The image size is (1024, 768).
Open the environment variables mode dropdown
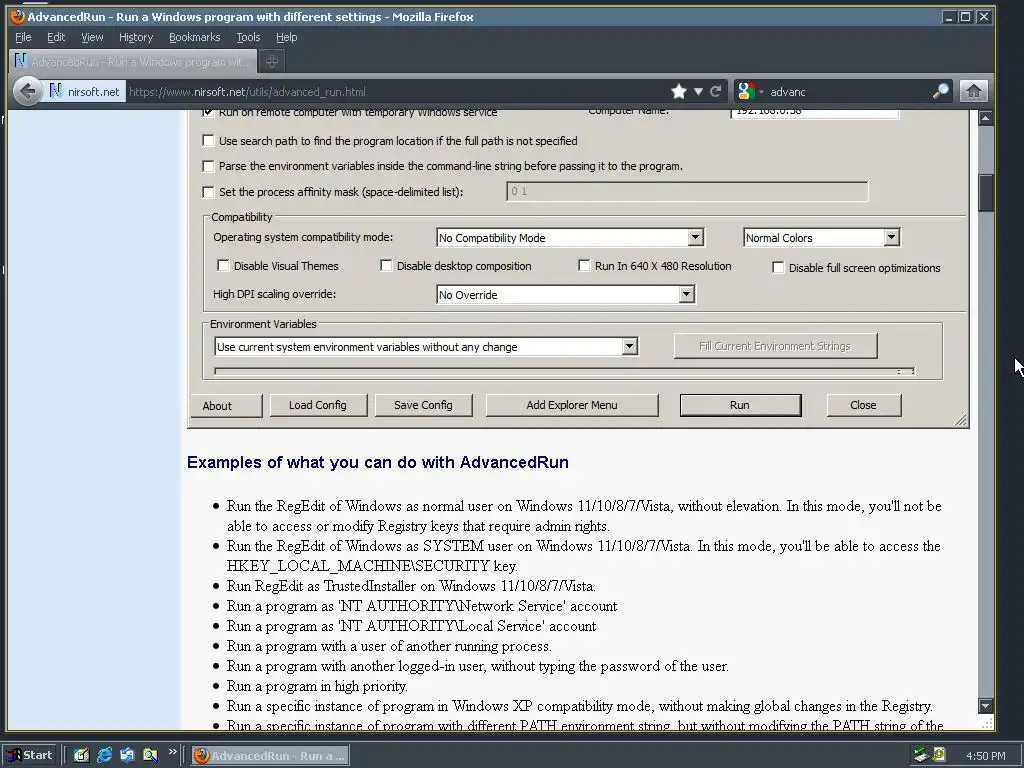point(629,346)
